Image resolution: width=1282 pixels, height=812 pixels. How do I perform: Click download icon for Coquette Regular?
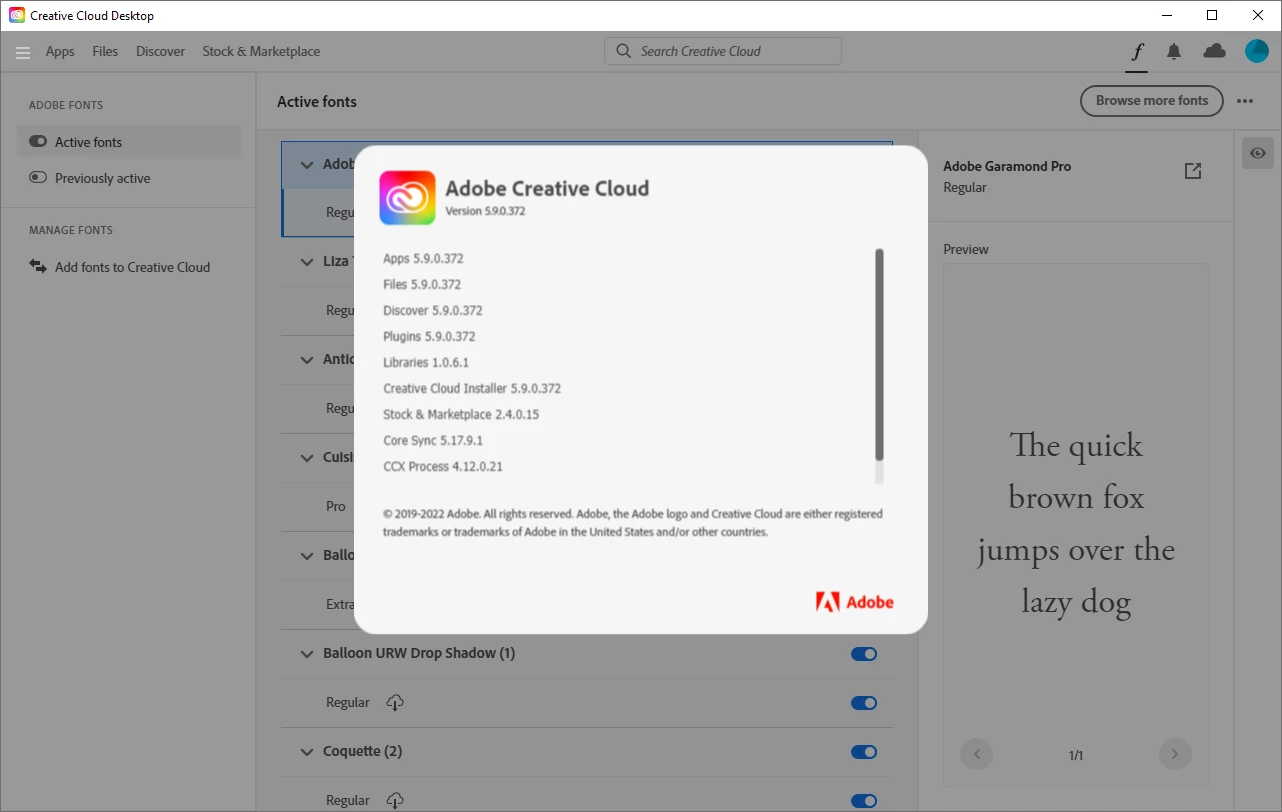coord(395,800)
